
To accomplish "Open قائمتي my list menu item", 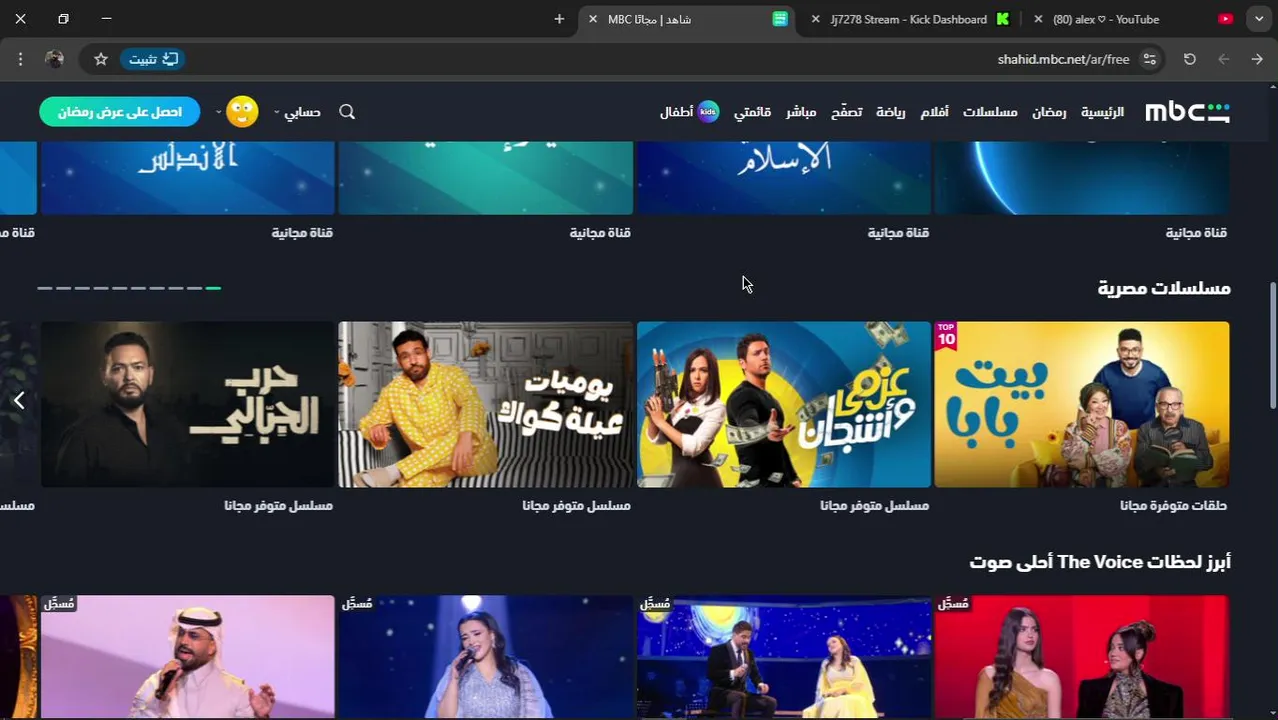I will 752,112.
